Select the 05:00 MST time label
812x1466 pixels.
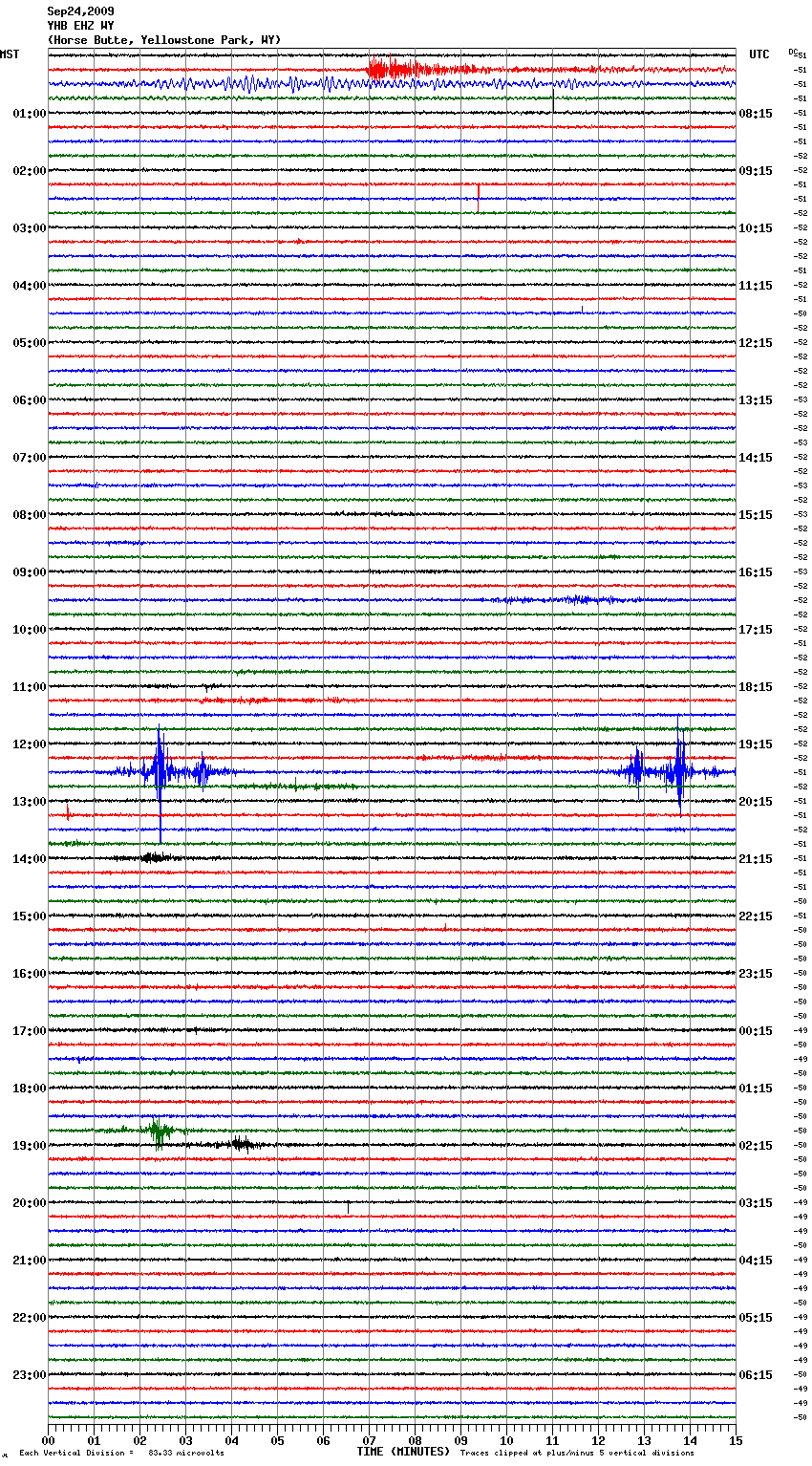point(30,343)
